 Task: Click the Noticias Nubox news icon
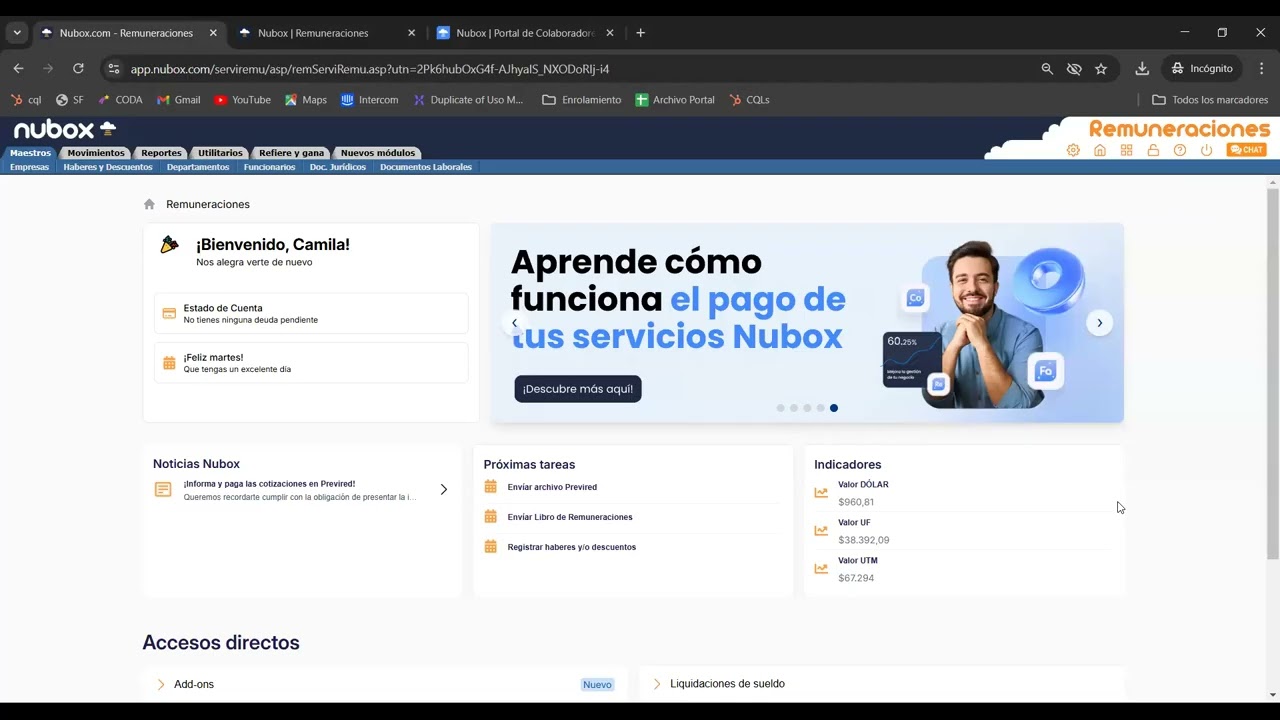[163, 489]
